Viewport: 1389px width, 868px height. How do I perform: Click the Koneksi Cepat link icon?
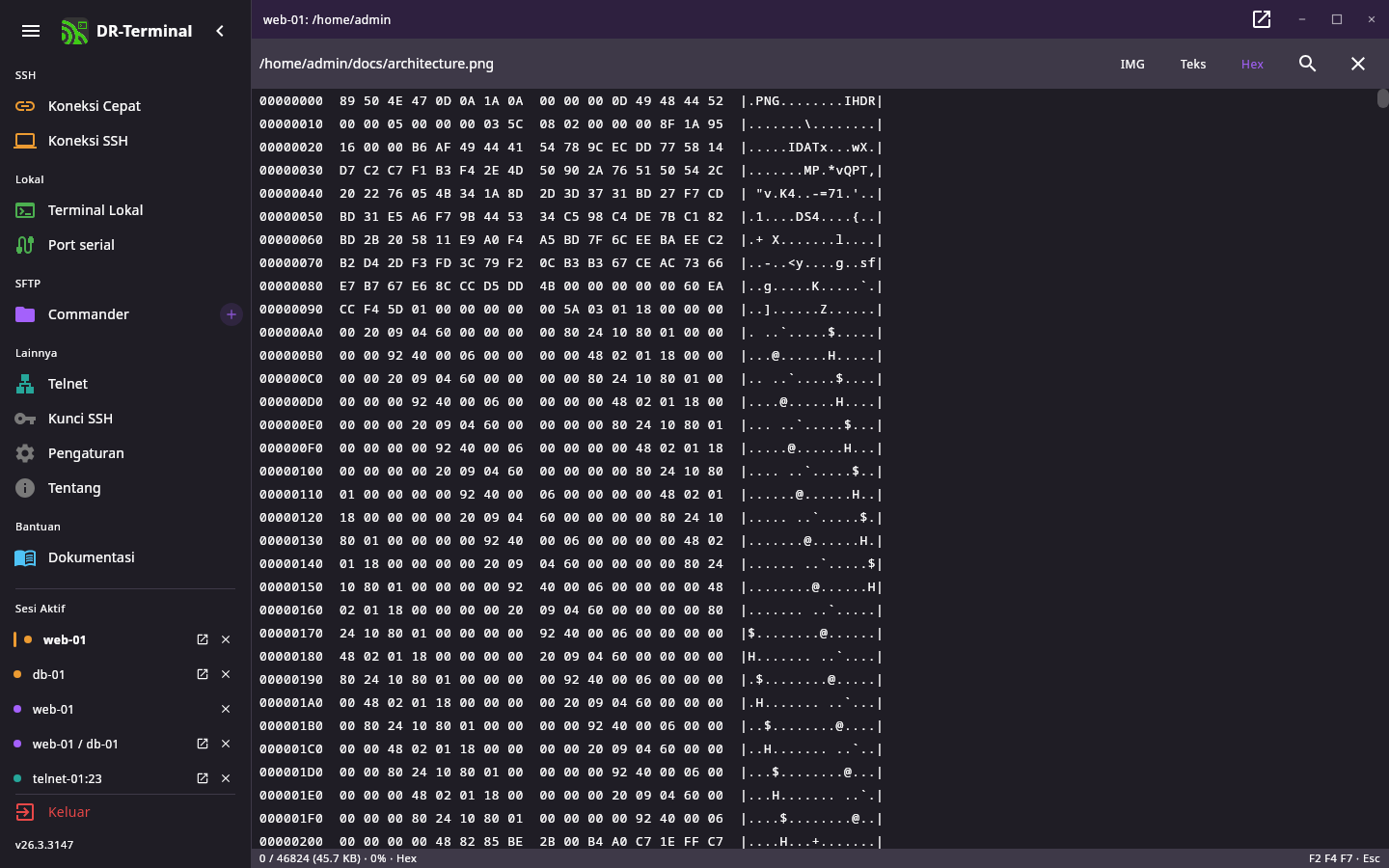[x=25, y=106]
